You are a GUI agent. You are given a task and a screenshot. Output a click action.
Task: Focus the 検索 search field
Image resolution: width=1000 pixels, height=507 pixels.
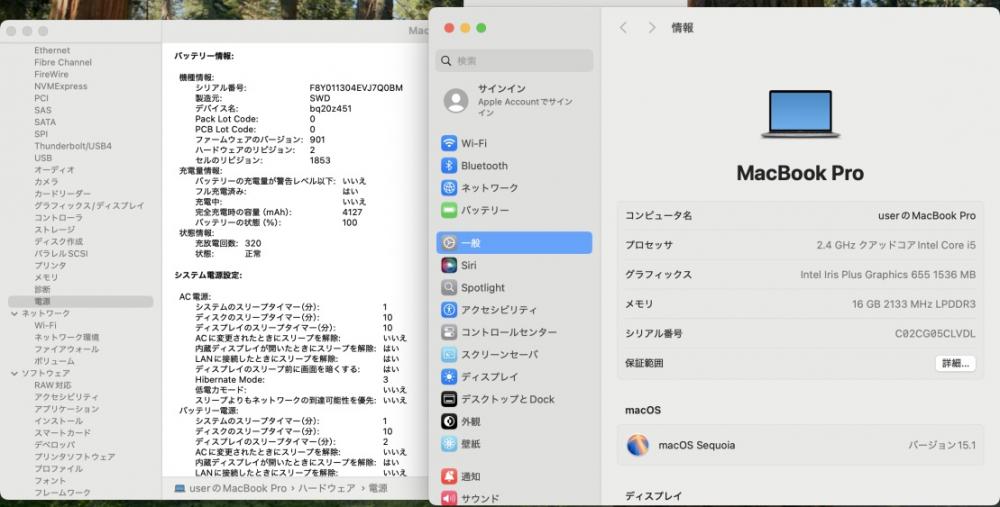click(x=515, y=61)
